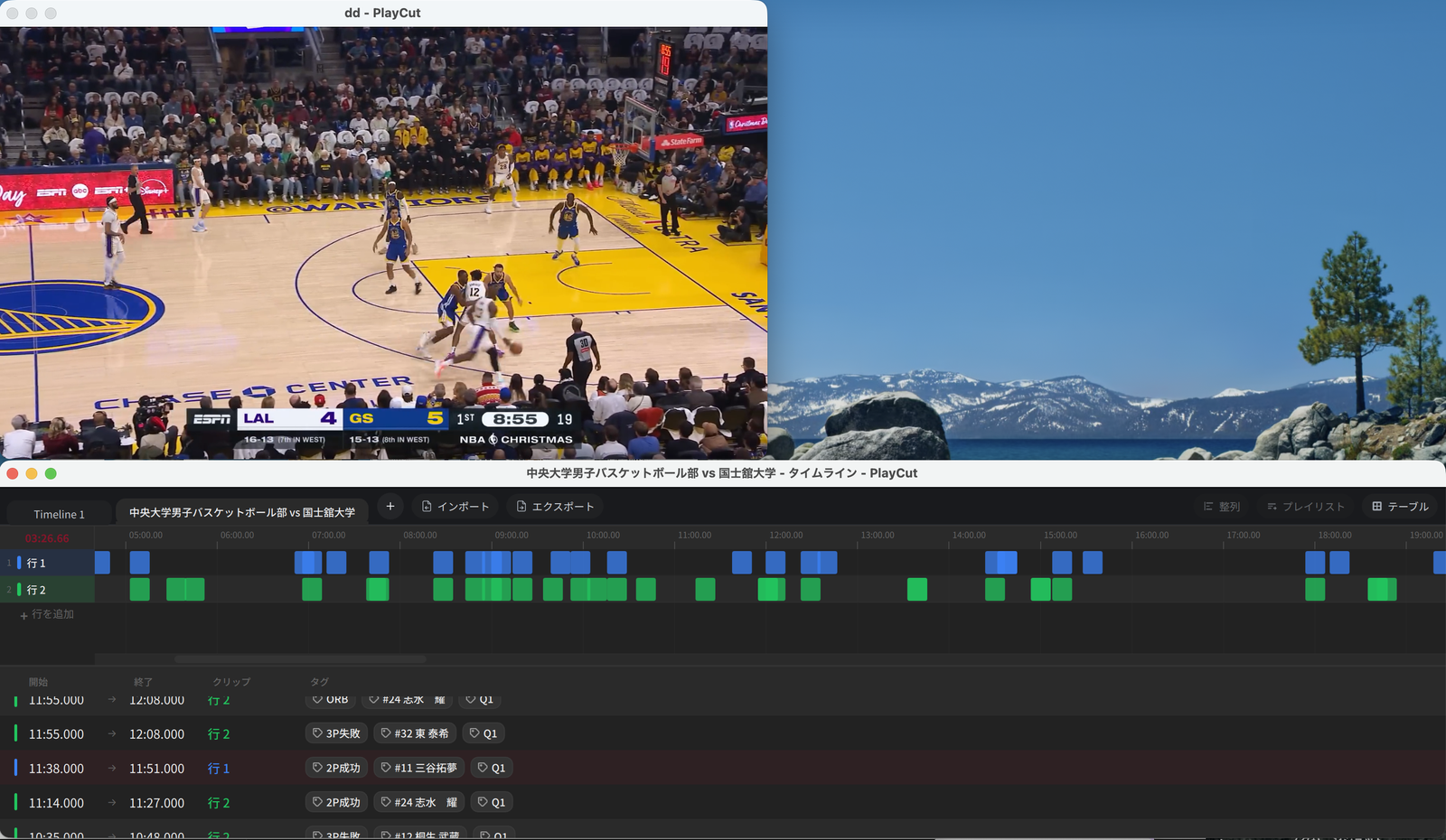Click the 10:00.00 mark on the ruler
The image size is (1446, 840).
coord(603,536)
